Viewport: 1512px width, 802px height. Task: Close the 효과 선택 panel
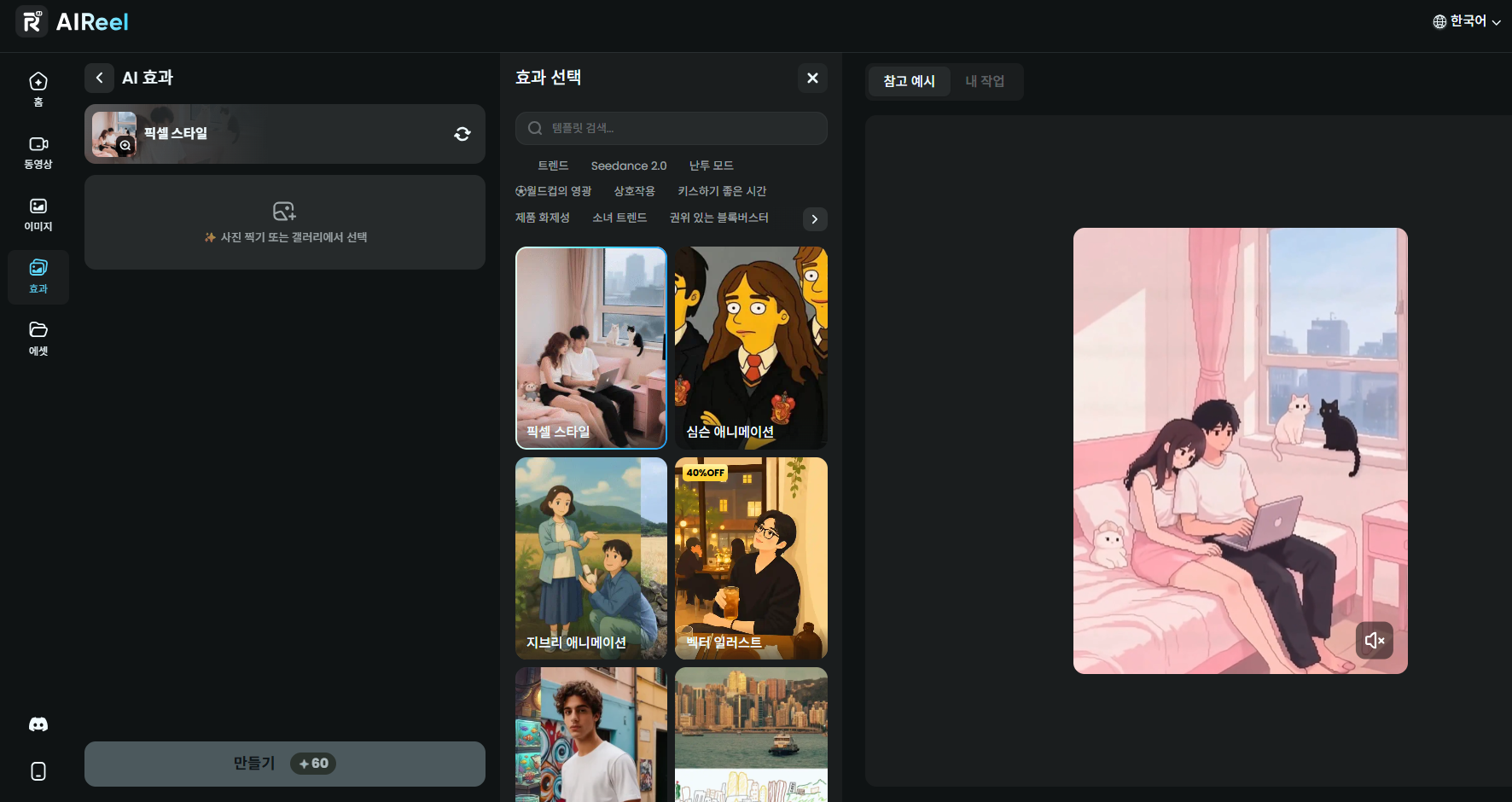click(x=812, y=78)
